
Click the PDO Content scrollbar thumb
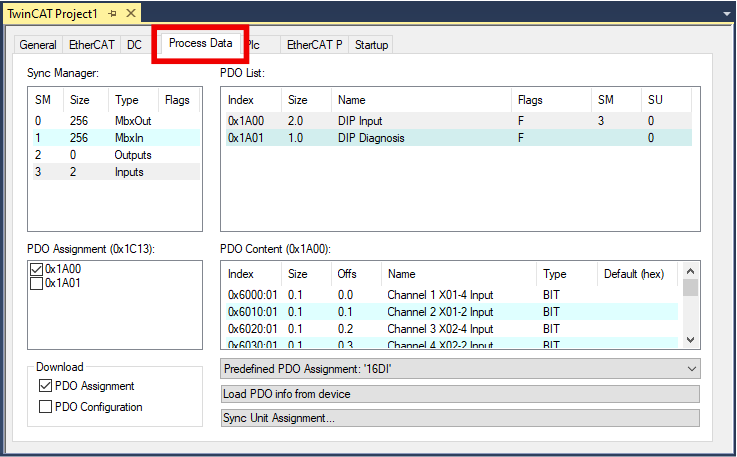(x=690, y=287)
